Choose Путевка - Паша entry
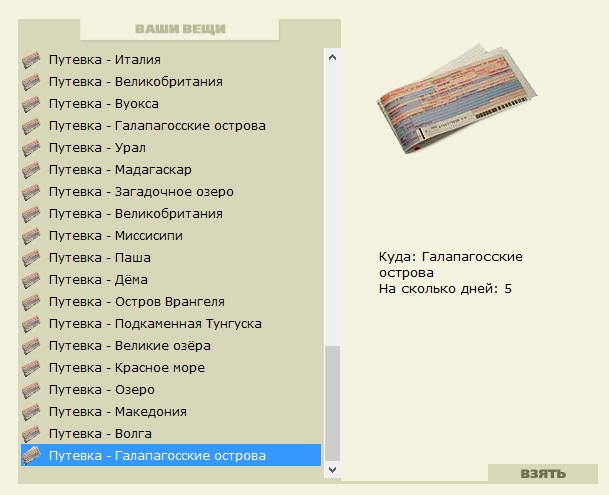The image size is (609, 495). pos(171,258)
